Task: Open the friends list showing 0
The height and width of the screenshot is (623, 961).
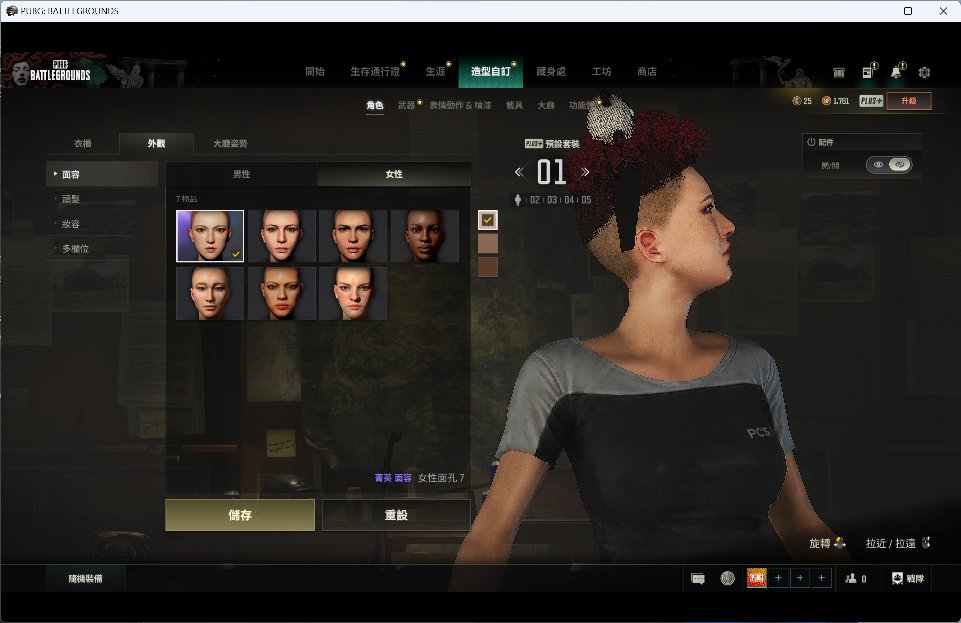Action: [x=856, y=578]
